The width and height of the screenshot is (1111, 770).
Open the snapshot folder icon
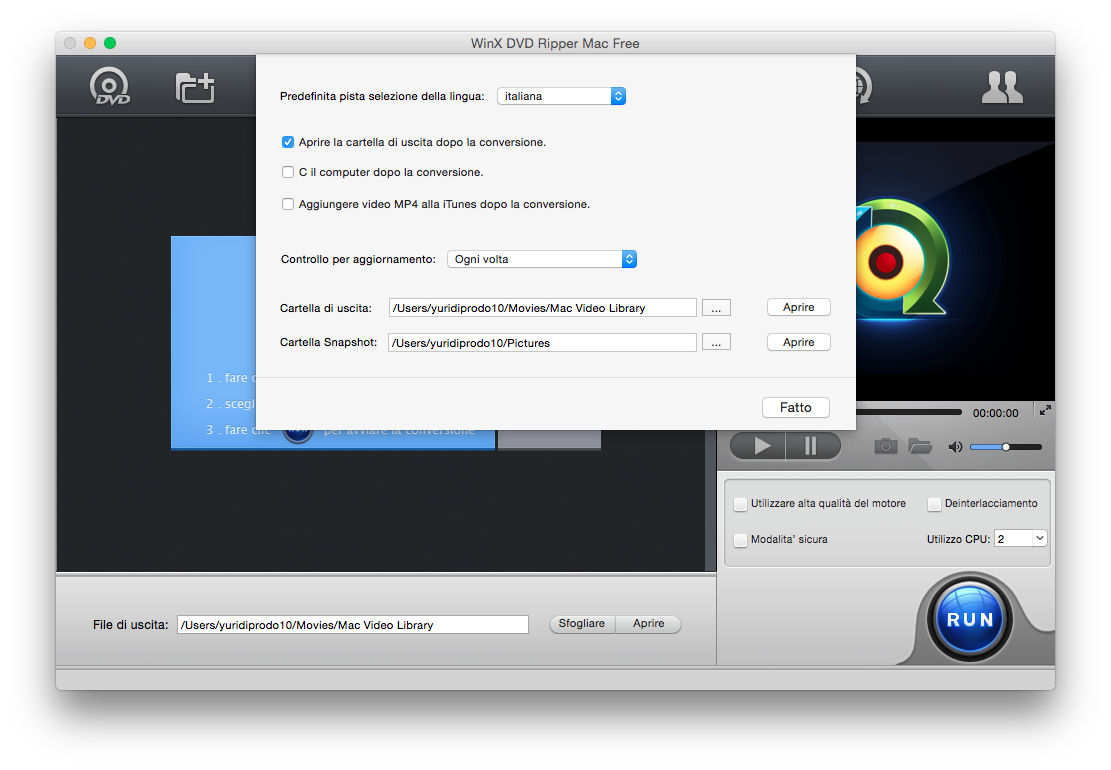click(x=920, y=446)
